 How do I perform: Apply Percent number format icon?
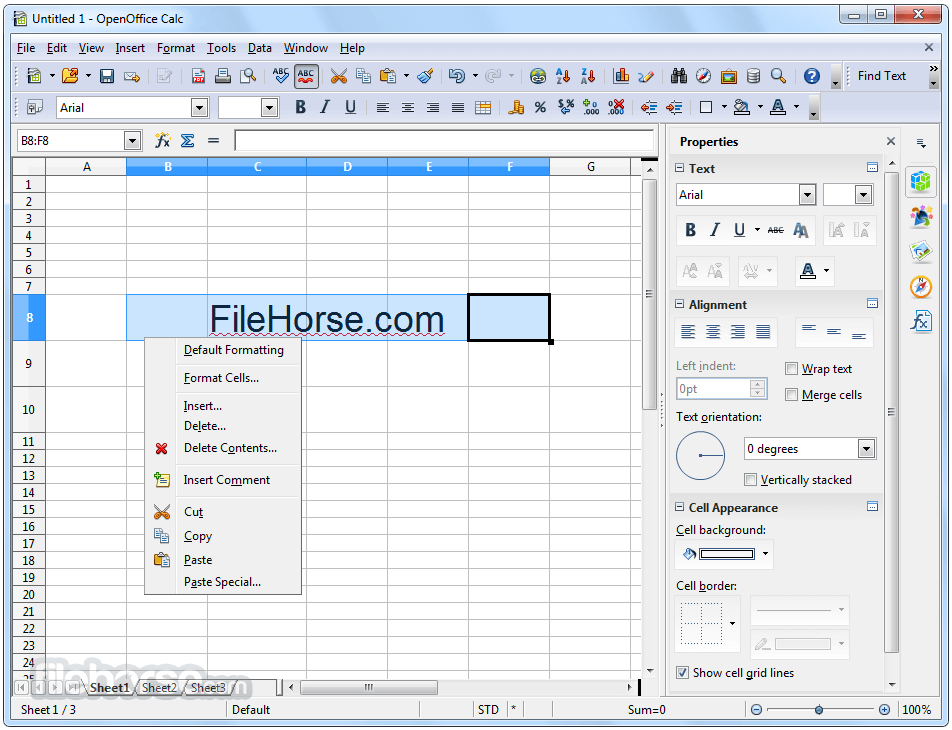[x=540, y=107]
